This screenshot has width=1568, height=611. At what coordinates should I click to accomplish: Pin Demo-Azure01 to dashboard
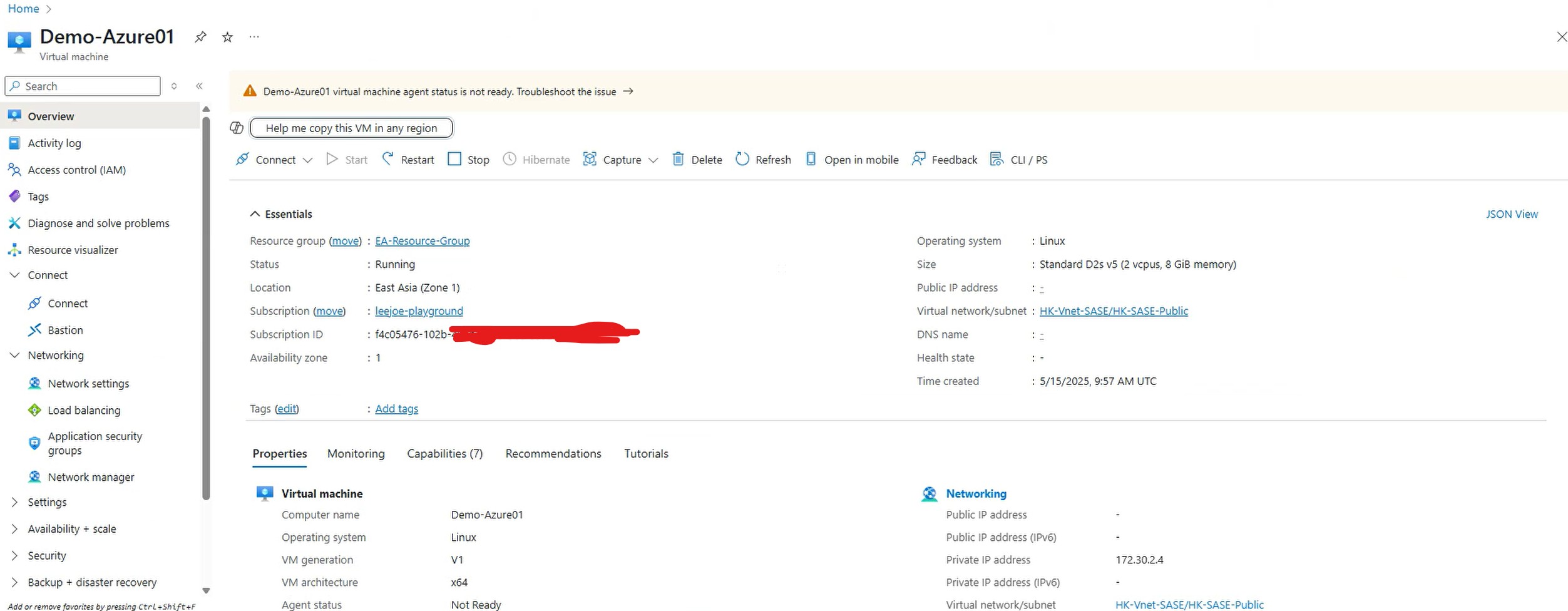tap(200, 37)
